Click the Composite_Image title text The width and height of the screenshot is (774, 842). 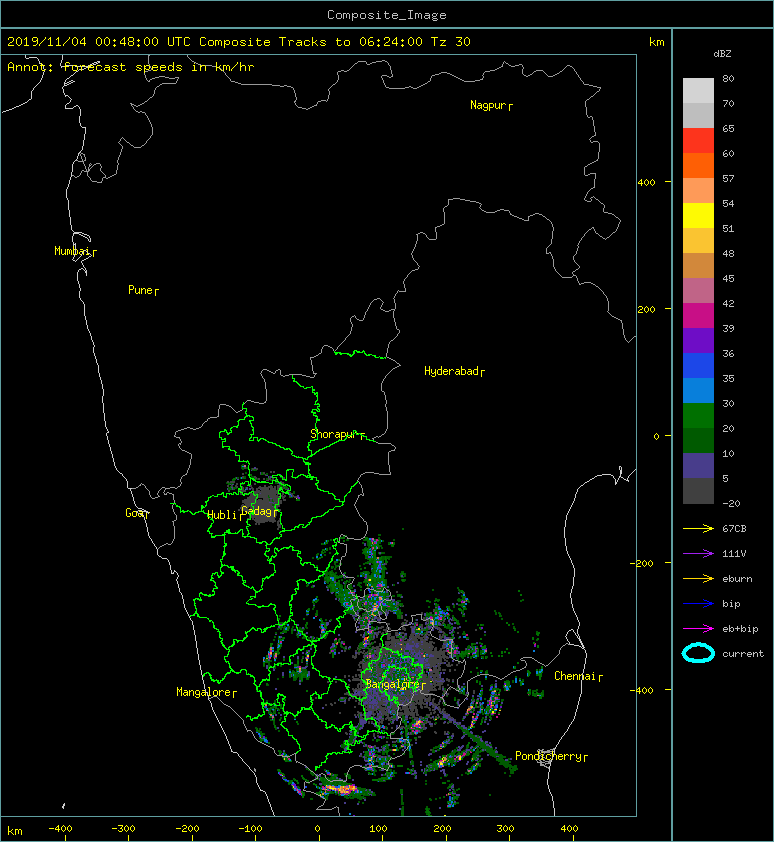click(387, 15)
